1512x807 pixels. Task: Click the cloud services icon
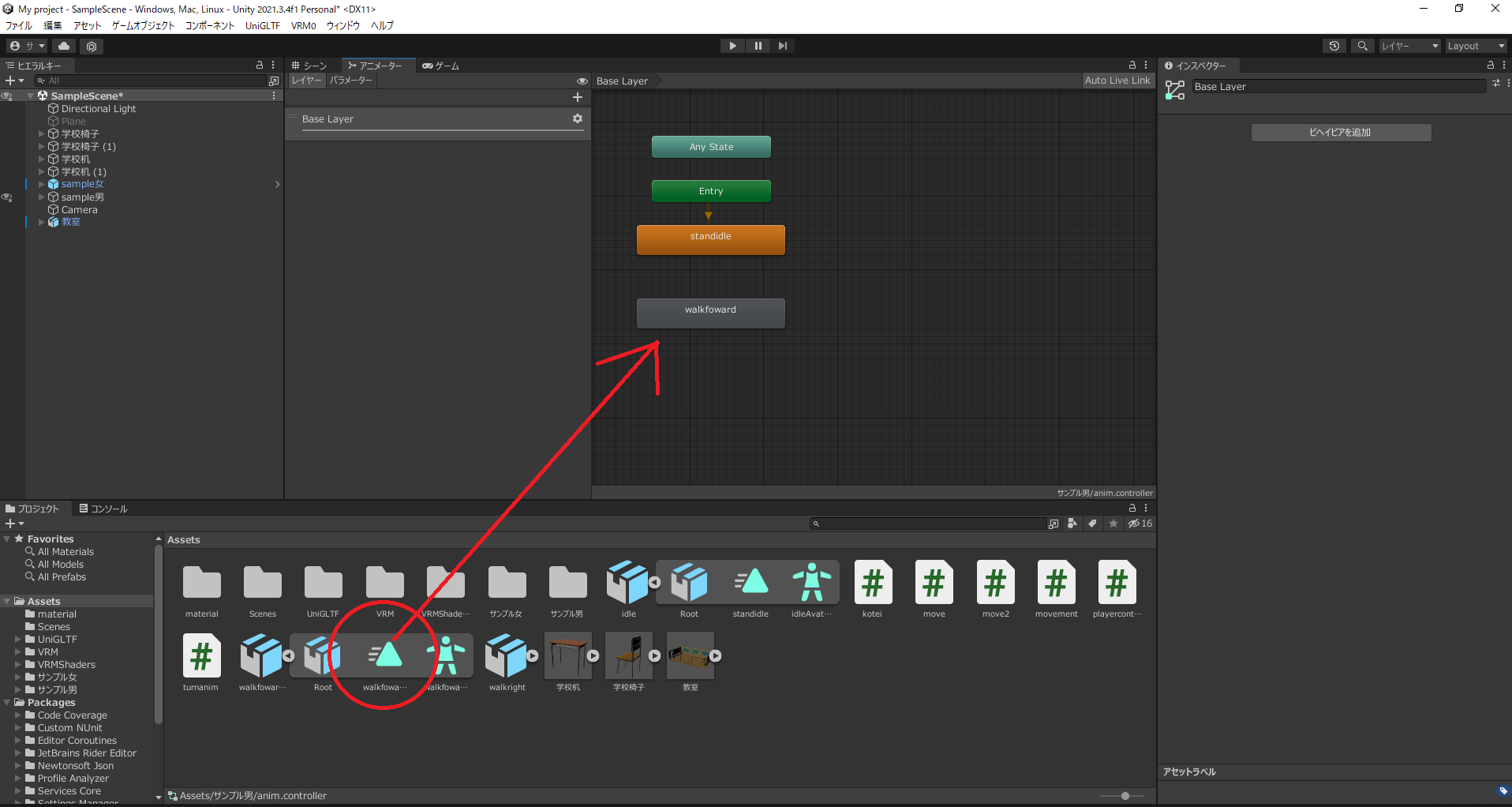click(x=64, y=46)
